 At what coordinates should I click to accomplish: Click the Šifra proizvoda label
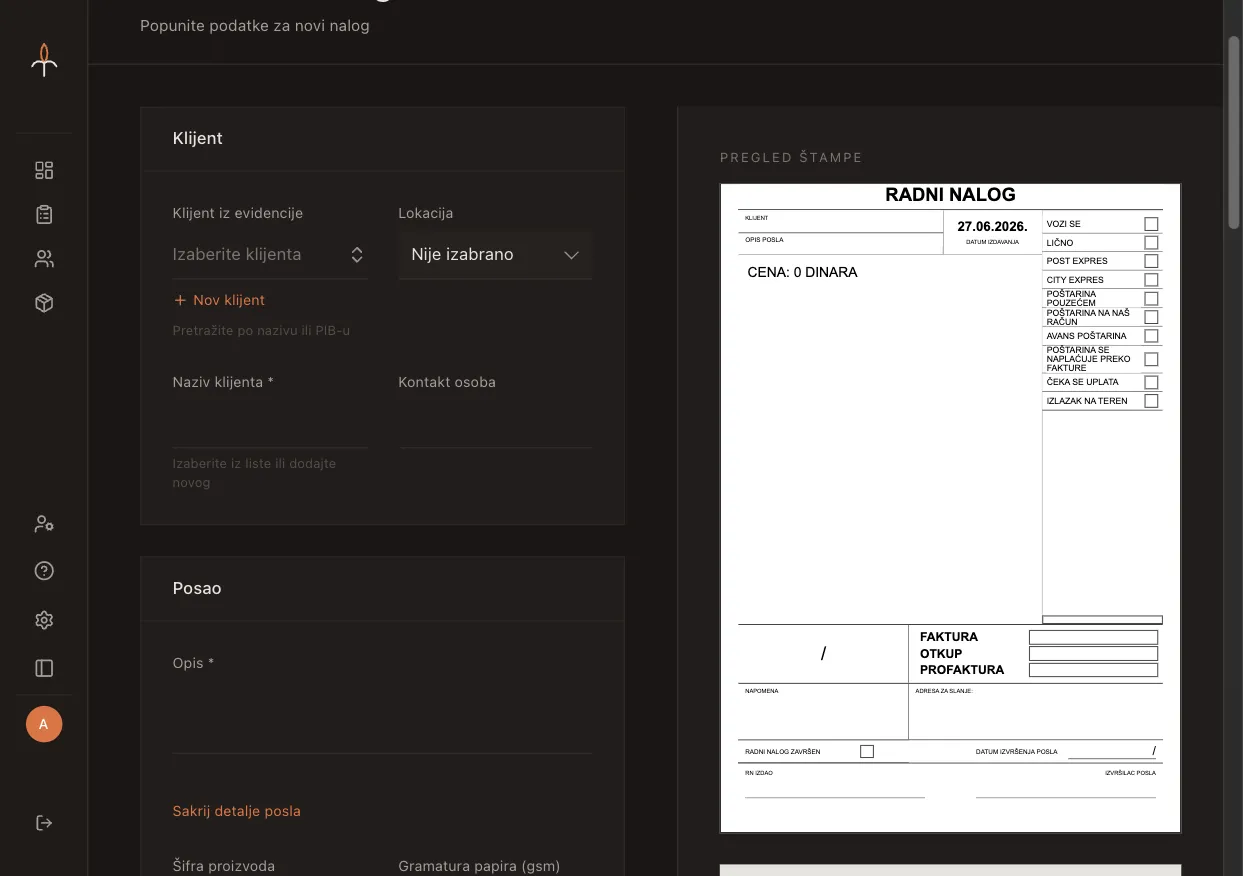(224, 866)
